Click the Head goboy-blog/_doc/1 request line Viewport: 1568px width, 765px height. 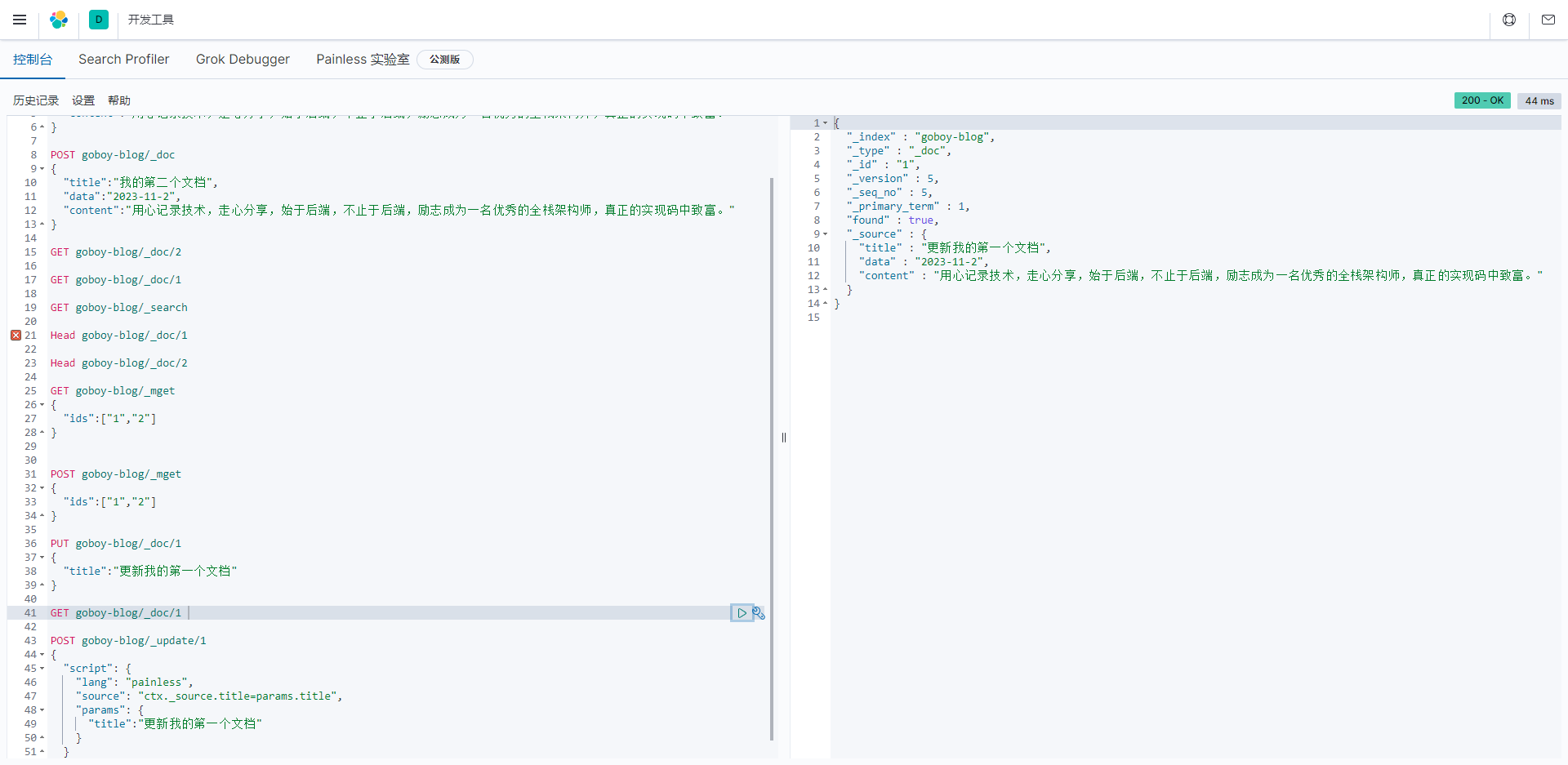pos(119,336)
